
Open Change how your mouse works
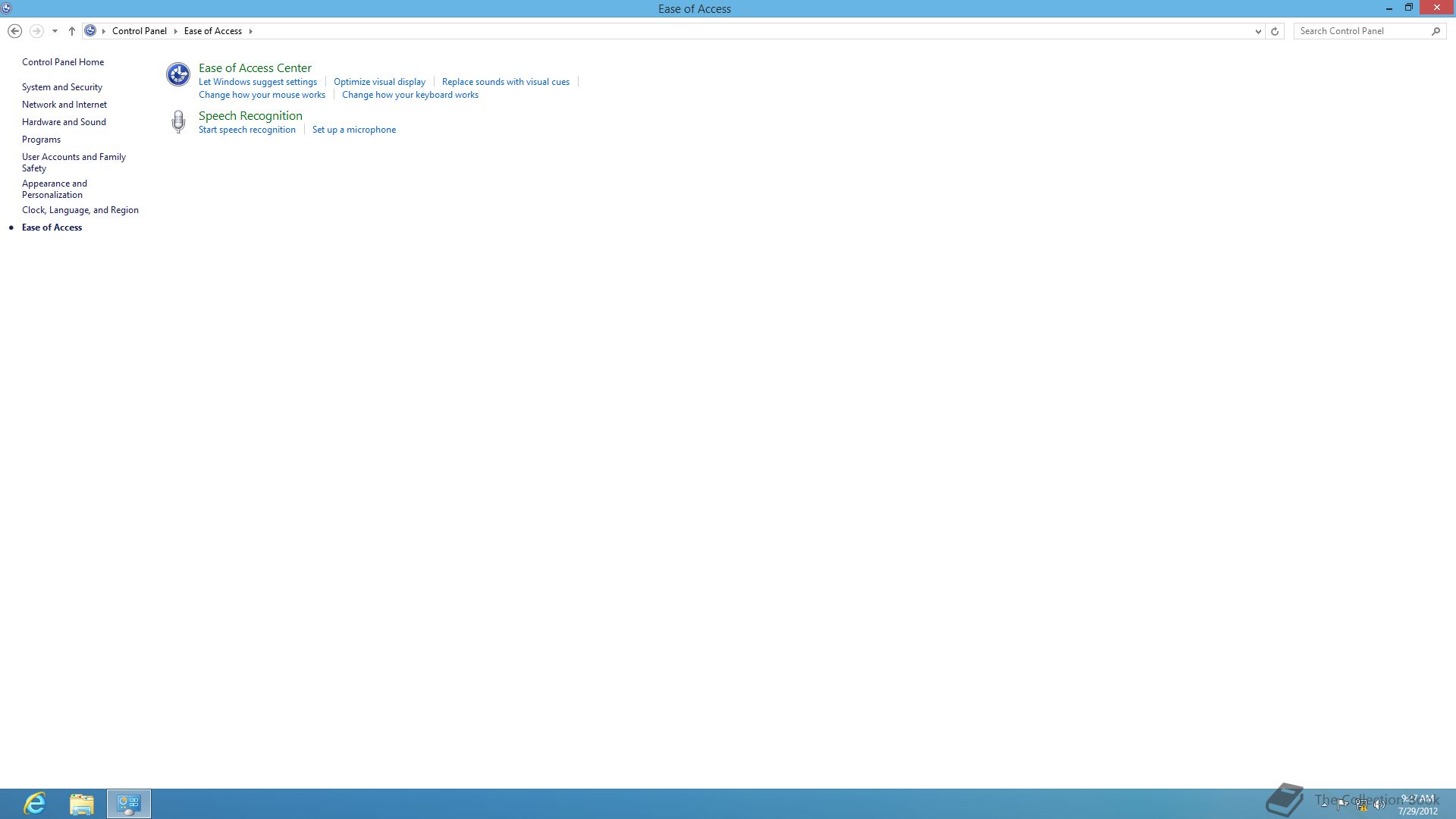click(x=262, y=94)
